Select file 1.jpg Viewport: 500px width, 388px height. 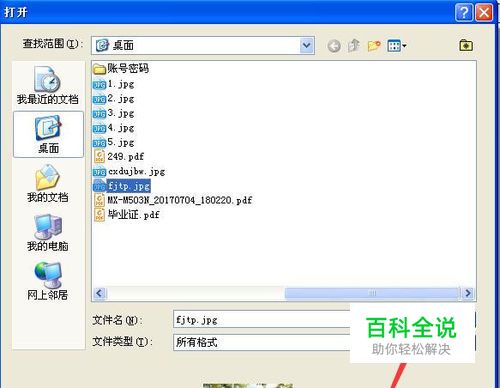[x=114, y=84]
